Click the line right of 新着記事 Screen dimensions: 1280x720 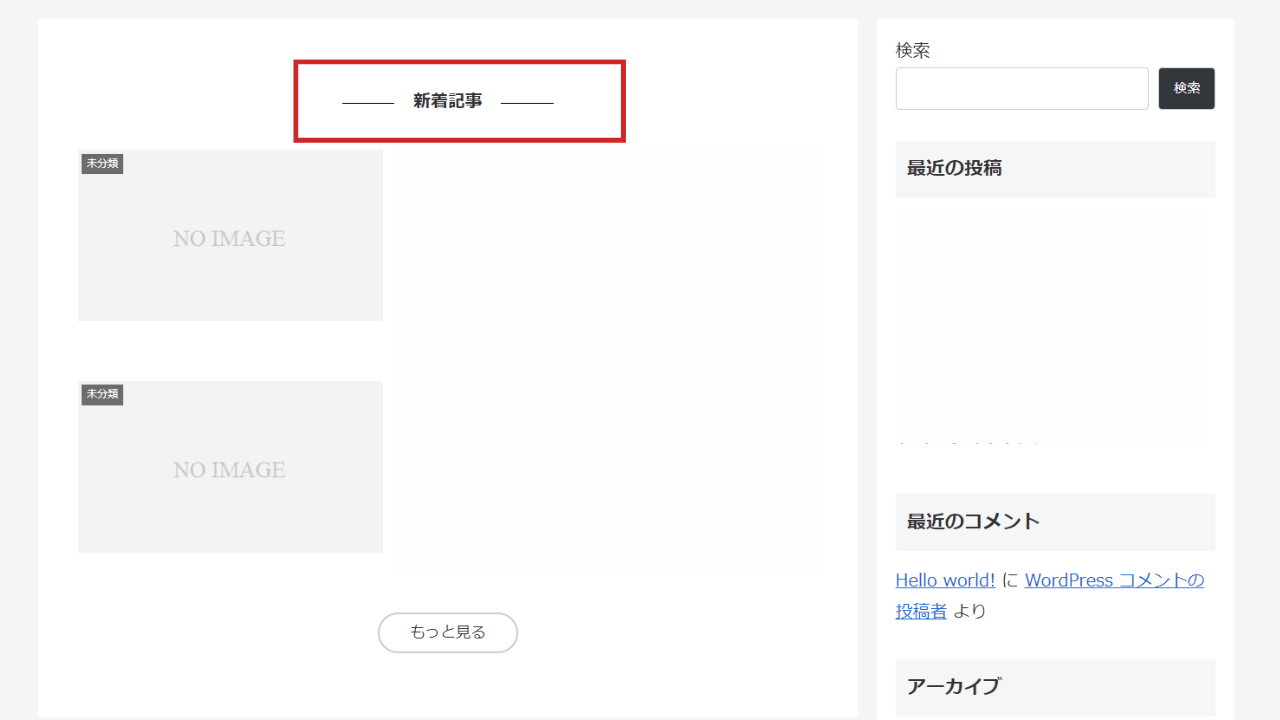tap(527, 102)
